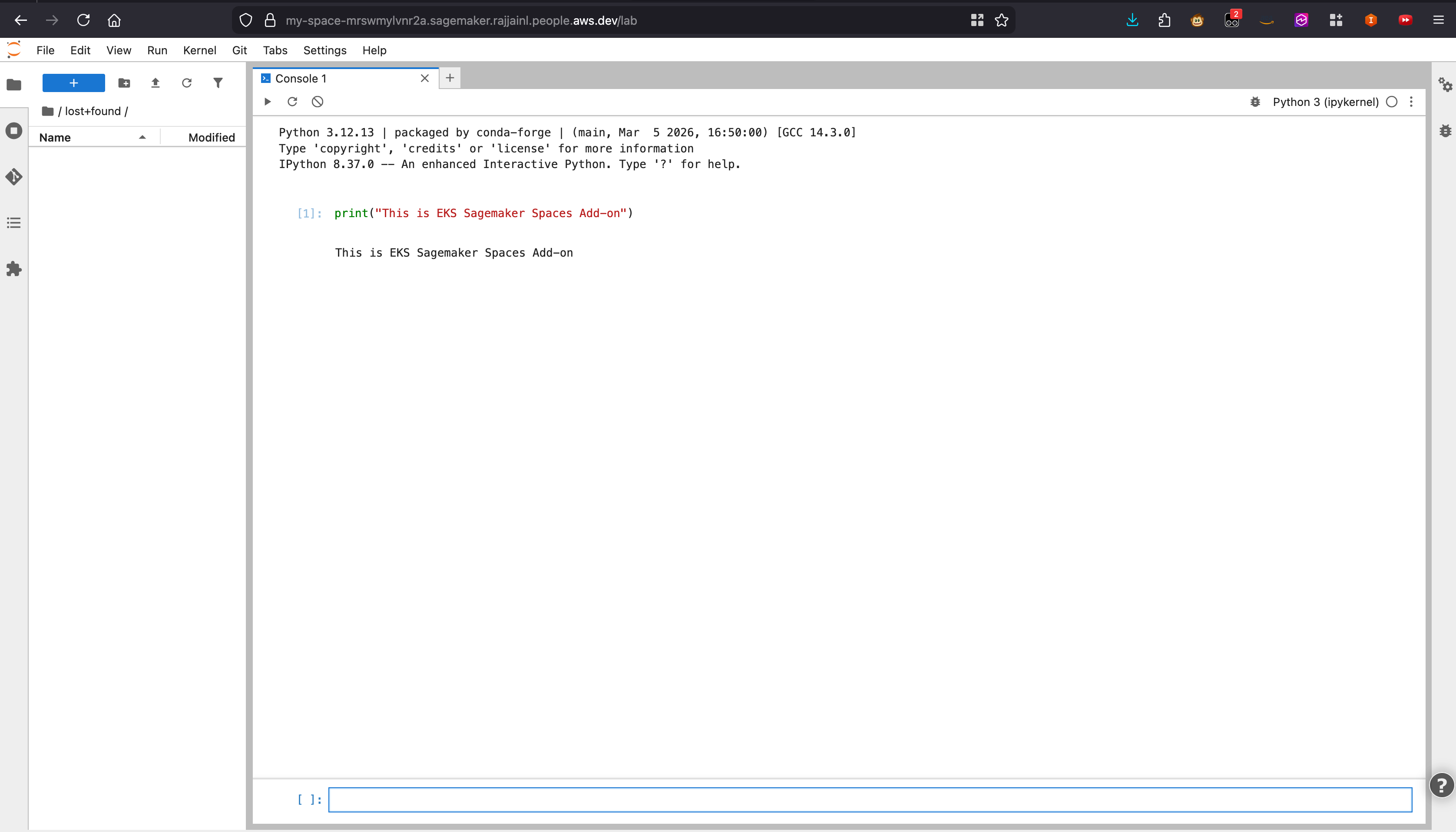This screenshot has width=1456, height=832.
Task: Click the browser forward arrow
Action: 52,20
